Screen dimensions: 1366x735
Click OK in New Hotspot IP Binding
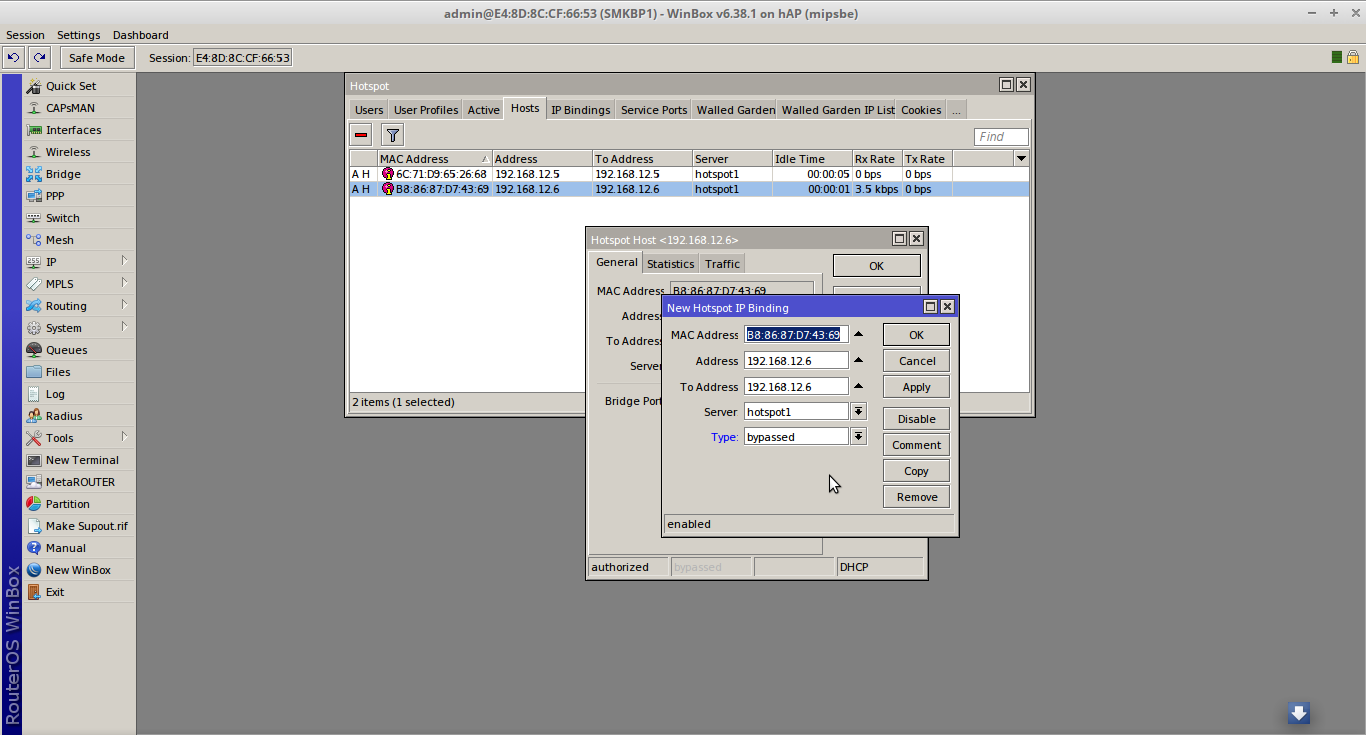click(x=916, y=335)
